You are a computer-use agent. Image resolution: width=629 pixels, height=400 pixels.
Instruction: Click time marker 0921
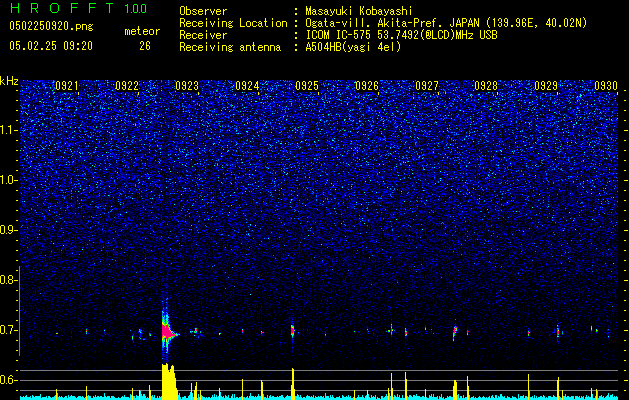coord(67,86)
